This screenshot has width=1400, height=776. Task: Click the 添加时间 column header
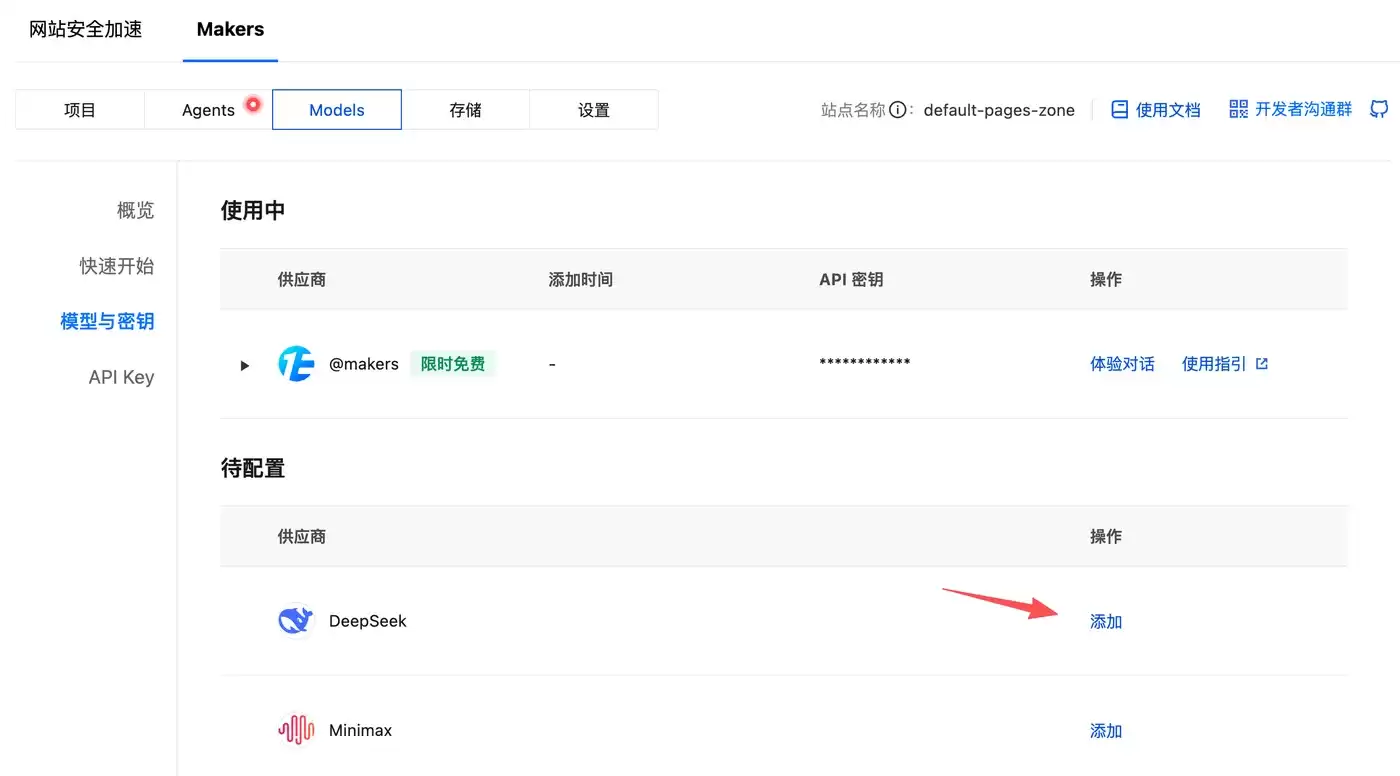[581, 280]
